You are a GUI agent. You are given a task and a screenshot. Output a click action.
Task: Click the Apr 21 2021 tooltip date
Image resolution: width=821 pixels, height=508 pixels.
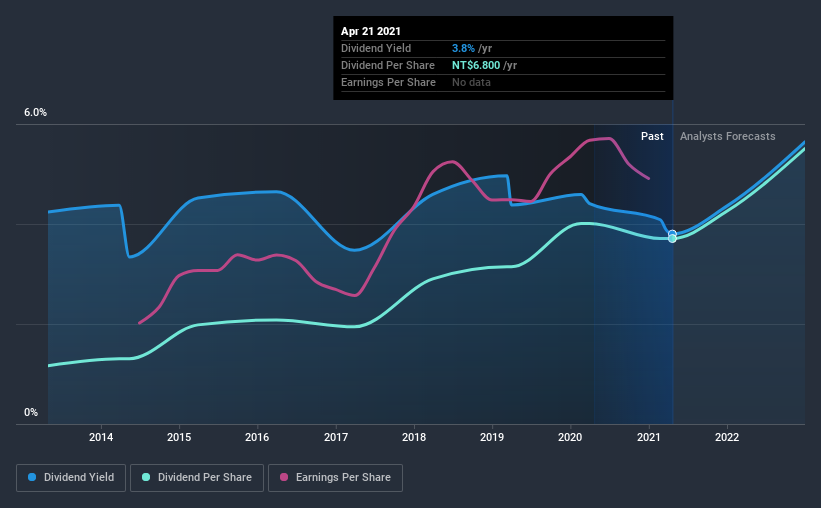tap(371, 31)
